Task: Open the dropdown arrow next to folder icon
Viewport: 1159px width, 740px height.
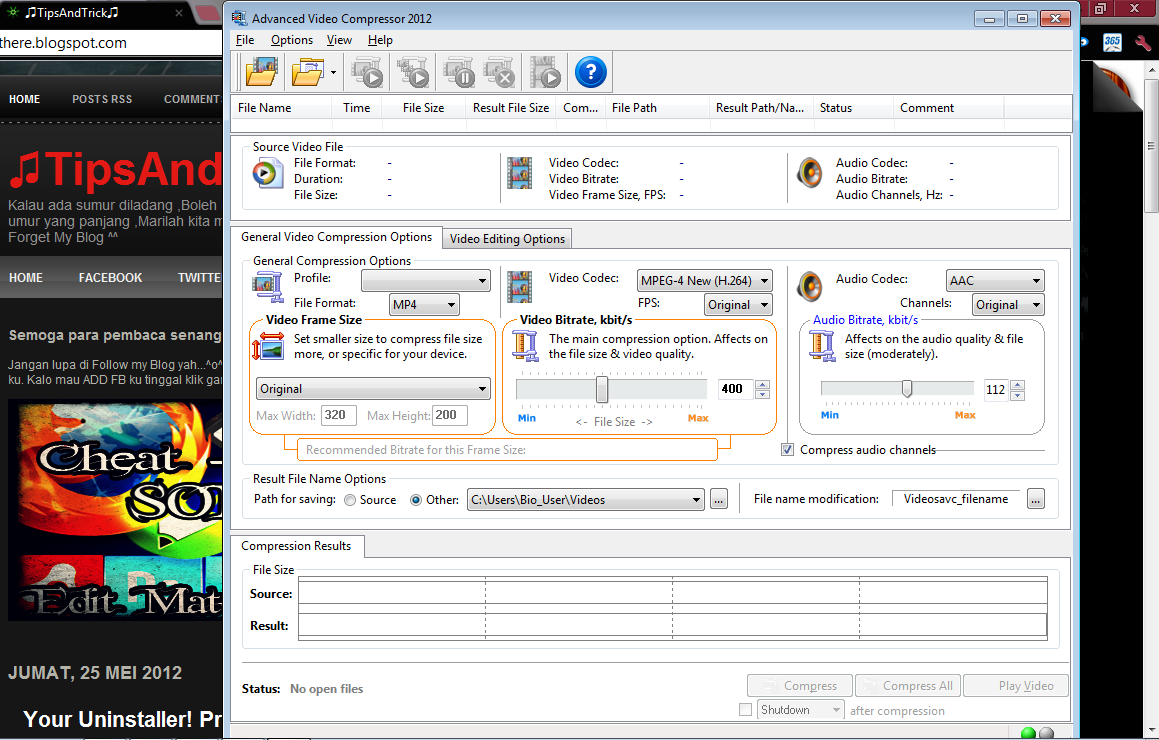Action: point(333,72)
